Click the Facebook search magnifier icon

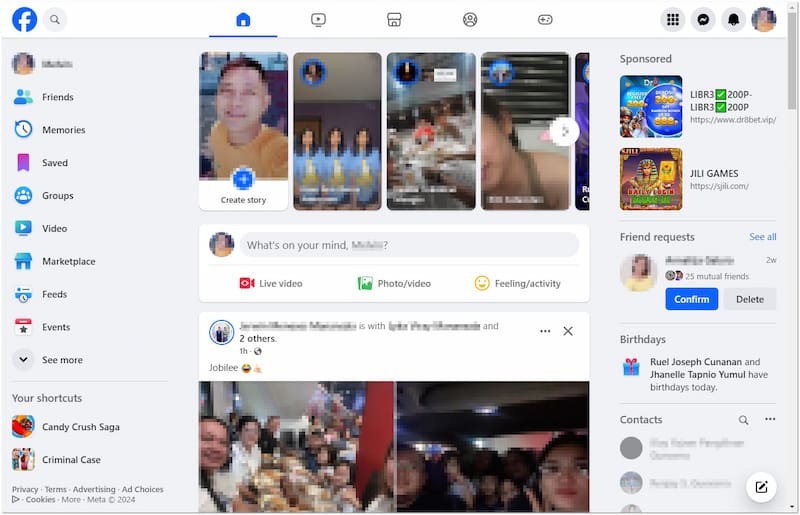55,19
